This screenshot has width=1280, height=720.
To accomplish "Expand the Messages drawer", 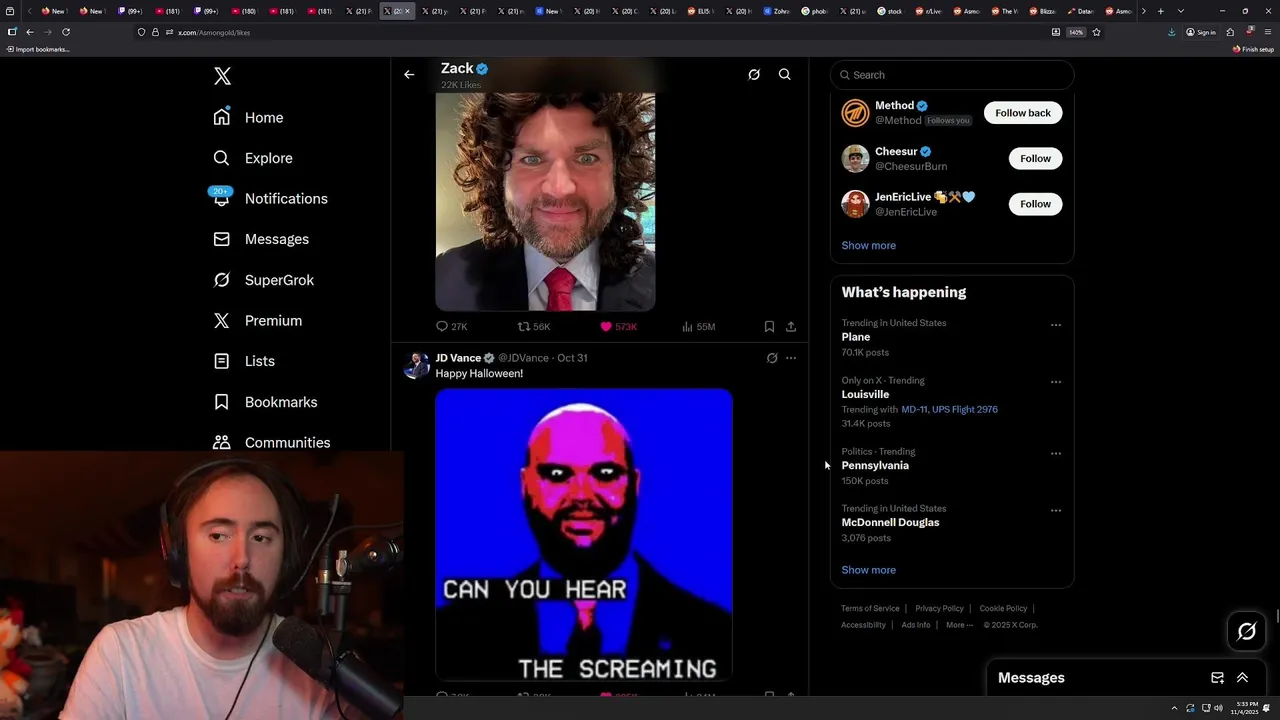I will pyautogui.click(x=1243, y=678).
